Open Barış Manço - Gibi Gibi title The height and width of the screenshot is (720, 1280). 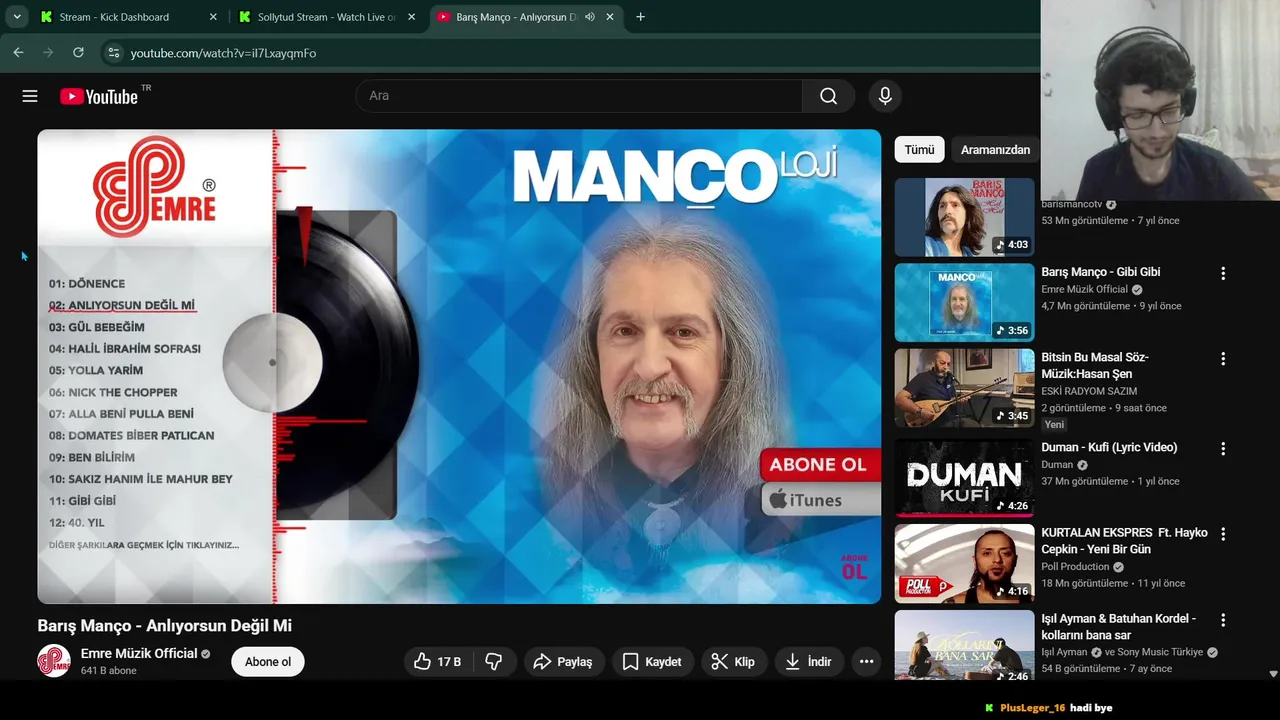click(x=1100, y=272)
